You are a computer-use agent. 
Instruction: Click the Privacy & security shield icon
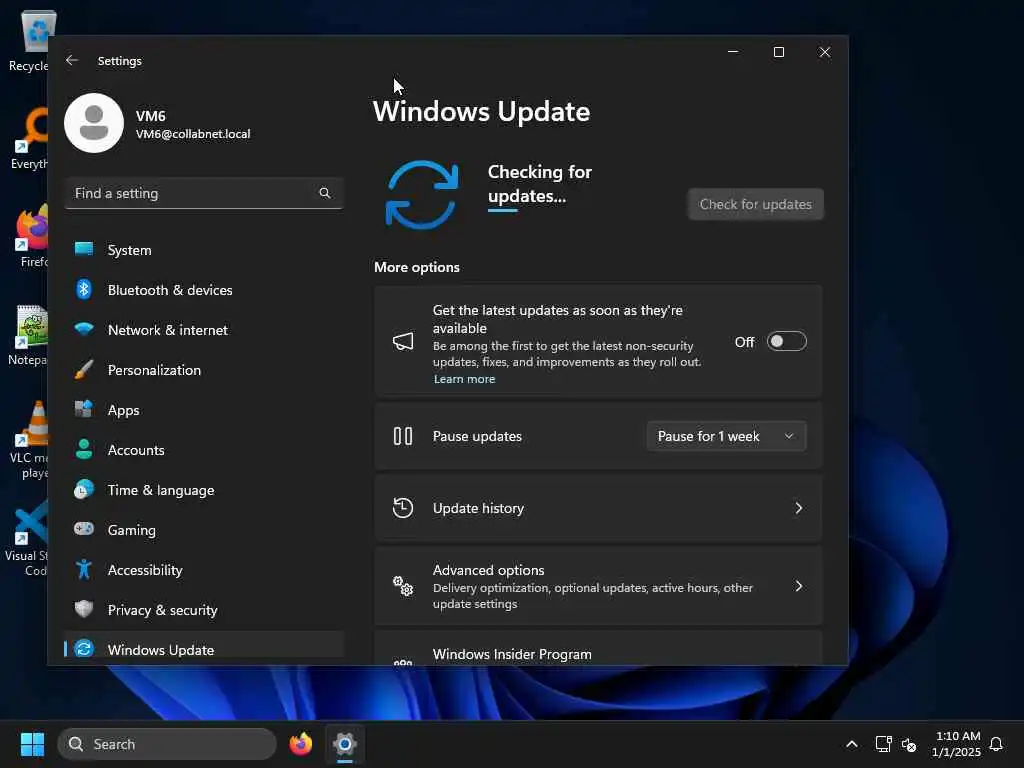pos(84,609)
